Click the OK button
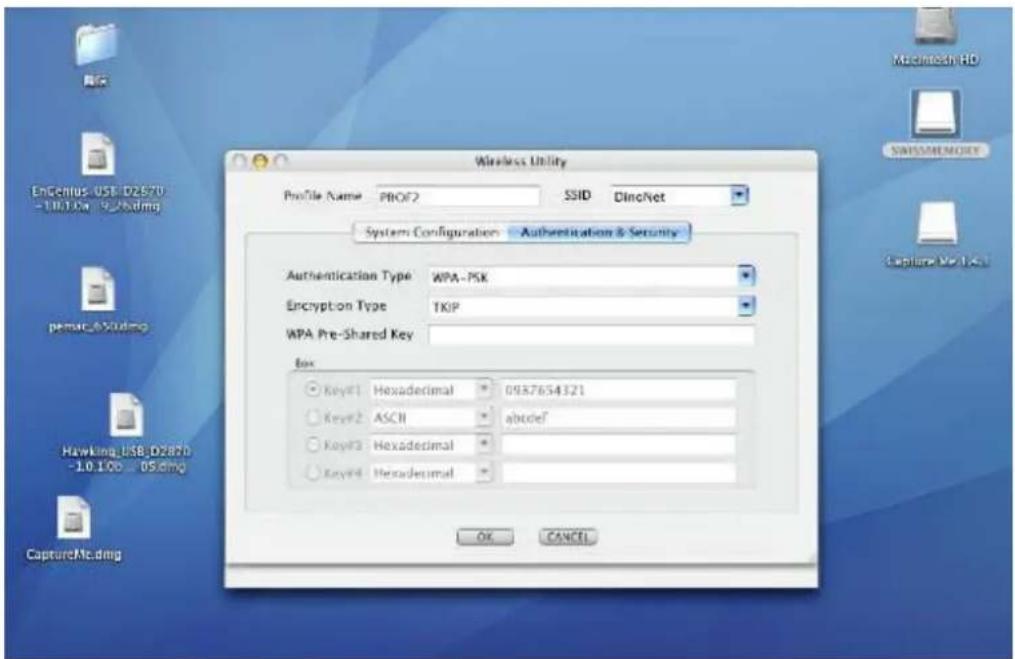Viewport: 1015px width, 659px height. coord(485,537)
